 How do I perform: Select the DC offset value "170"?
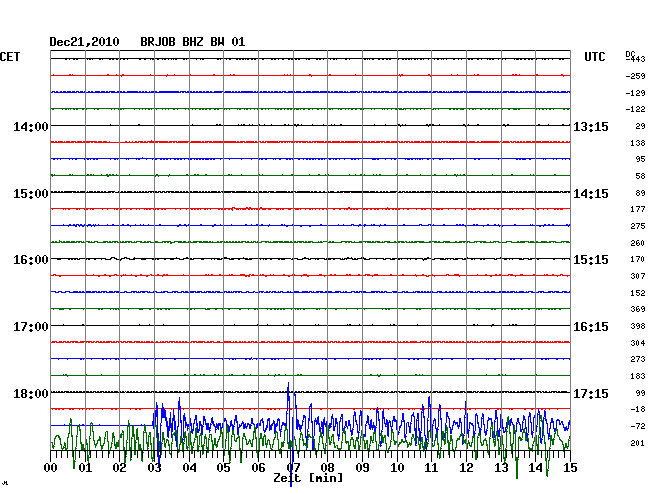tap(638, 259)
